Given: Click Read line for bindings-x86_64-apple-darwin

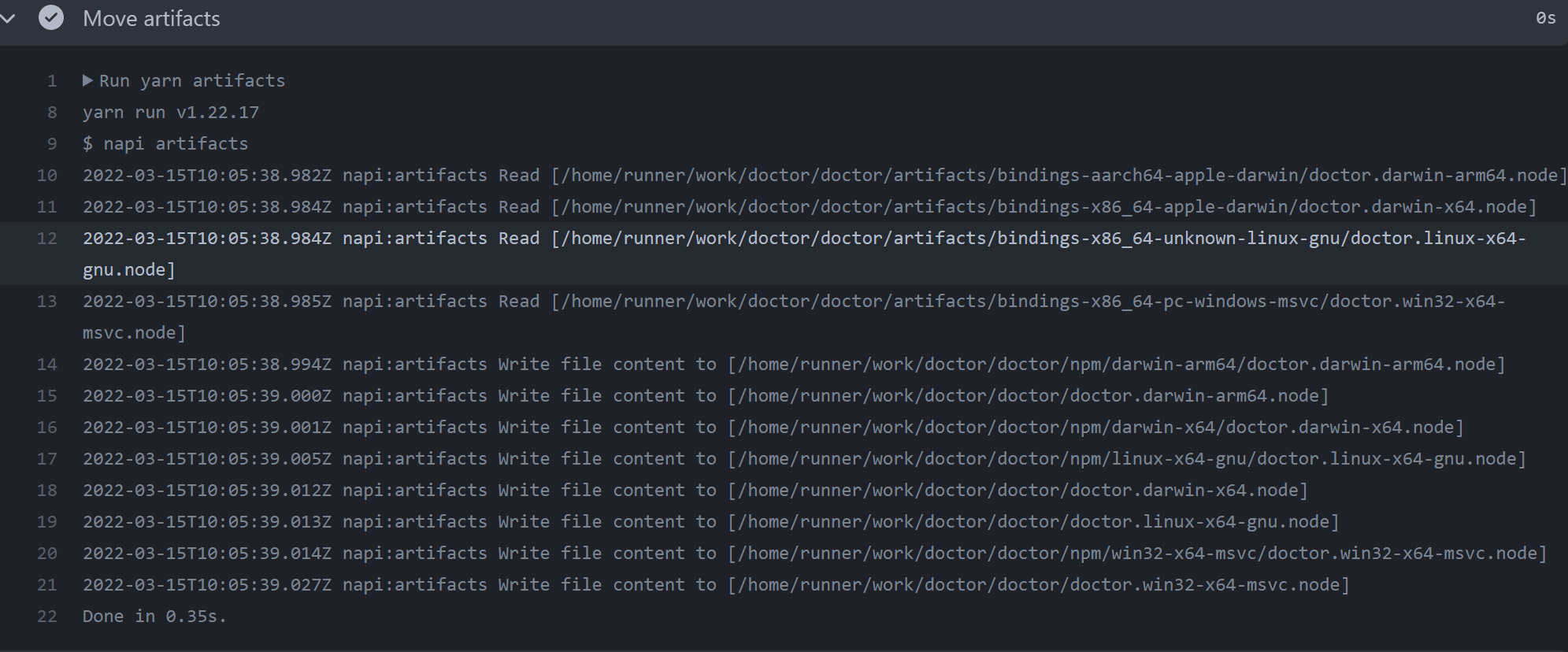Looking at the screenshot, I should point(810,206).
